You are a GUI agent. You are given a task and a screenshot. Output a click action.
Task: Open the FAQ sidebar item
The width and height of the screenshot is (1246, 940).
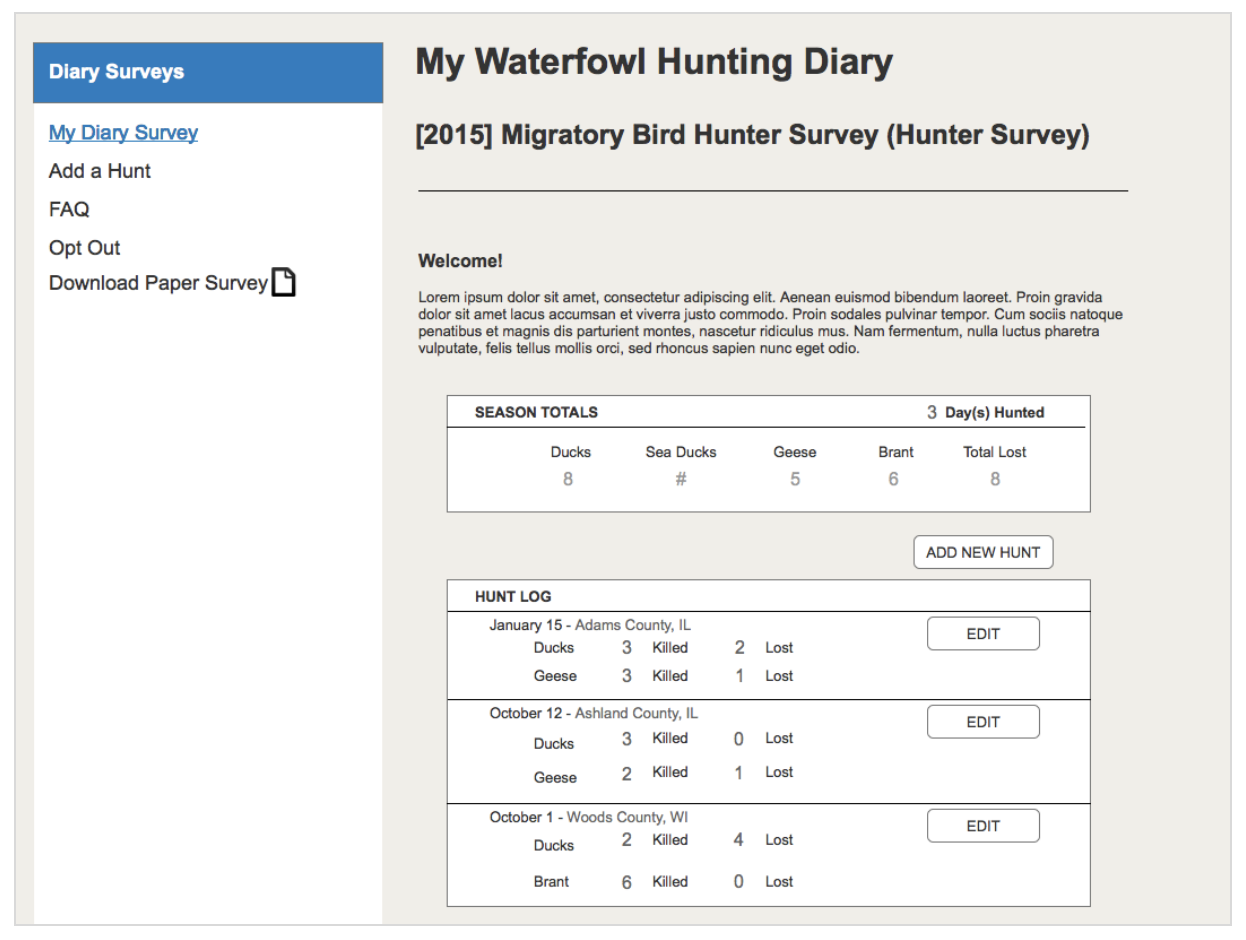[x=69, y=209]
